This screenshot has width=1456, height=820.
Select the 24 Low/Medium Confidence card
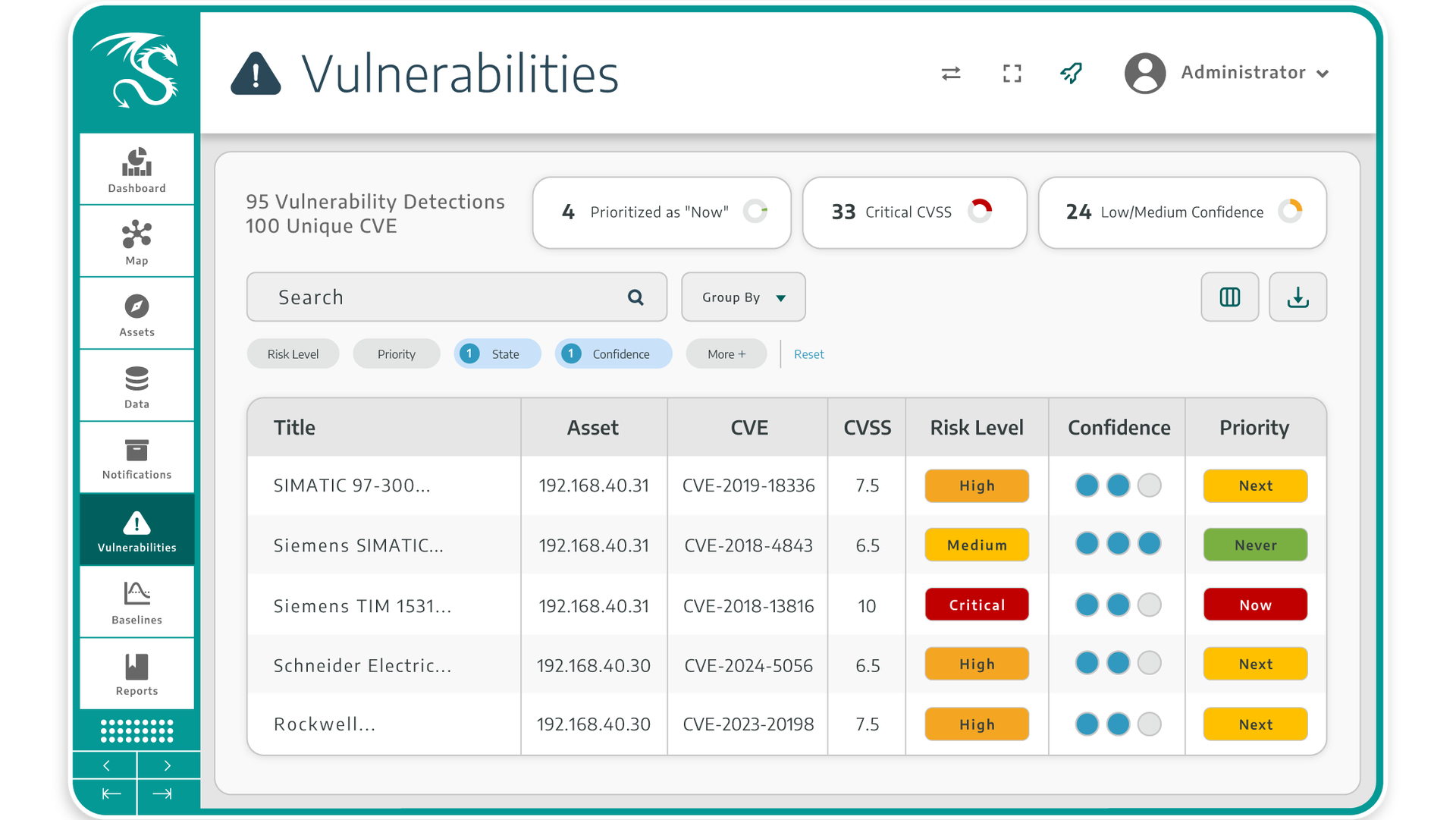click(1182, 212)
